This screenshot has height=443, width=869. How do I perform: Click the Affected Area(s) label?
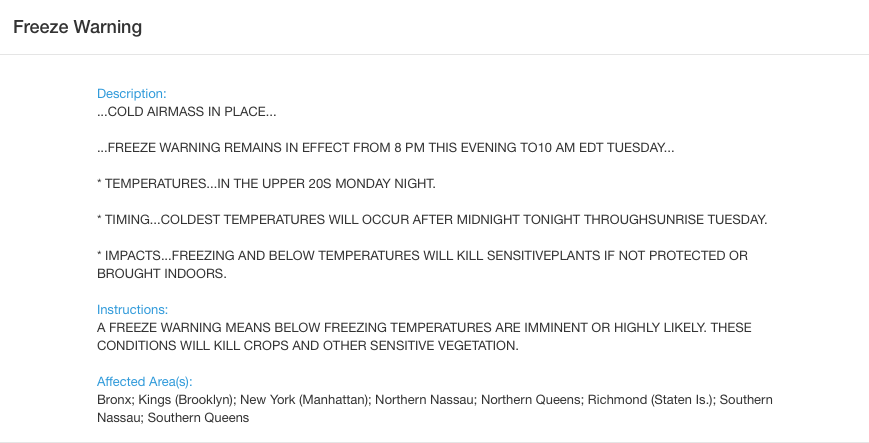tap(145, 382)
